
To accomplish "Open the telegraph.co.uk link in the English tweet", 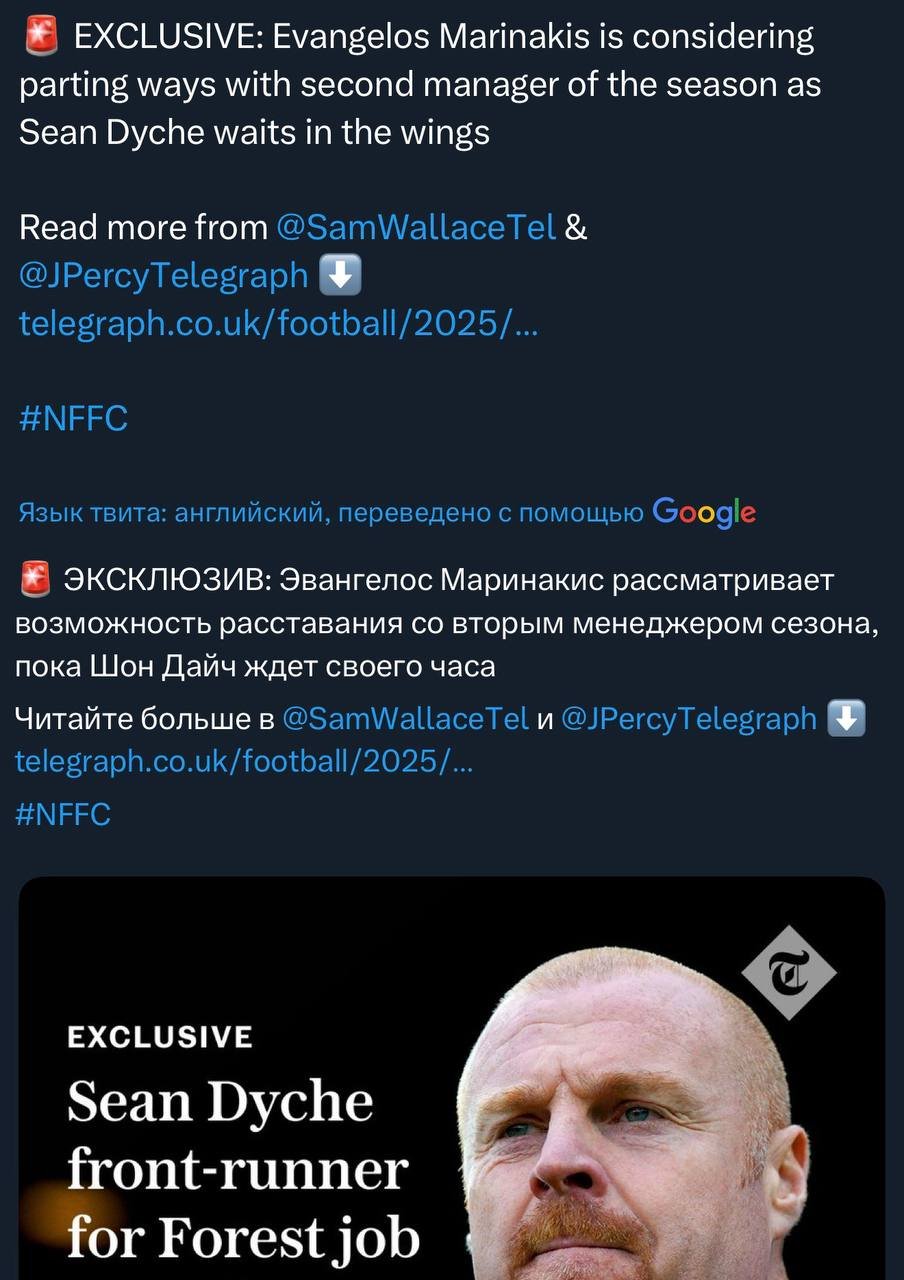I will click(x=279, y=322).
